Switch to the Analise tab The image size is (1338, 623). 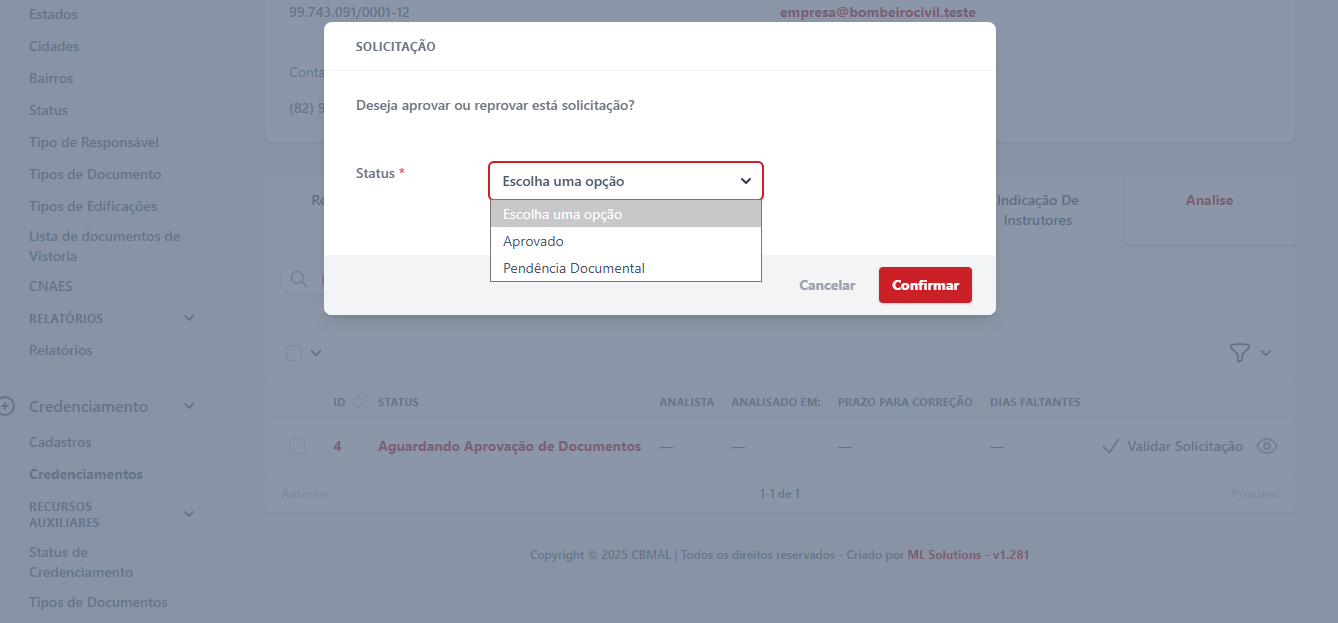coord(1209,200)
